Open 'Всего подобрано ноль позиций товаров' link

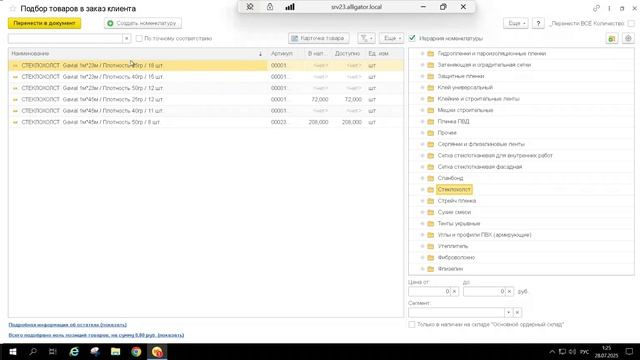pos(96,335)
